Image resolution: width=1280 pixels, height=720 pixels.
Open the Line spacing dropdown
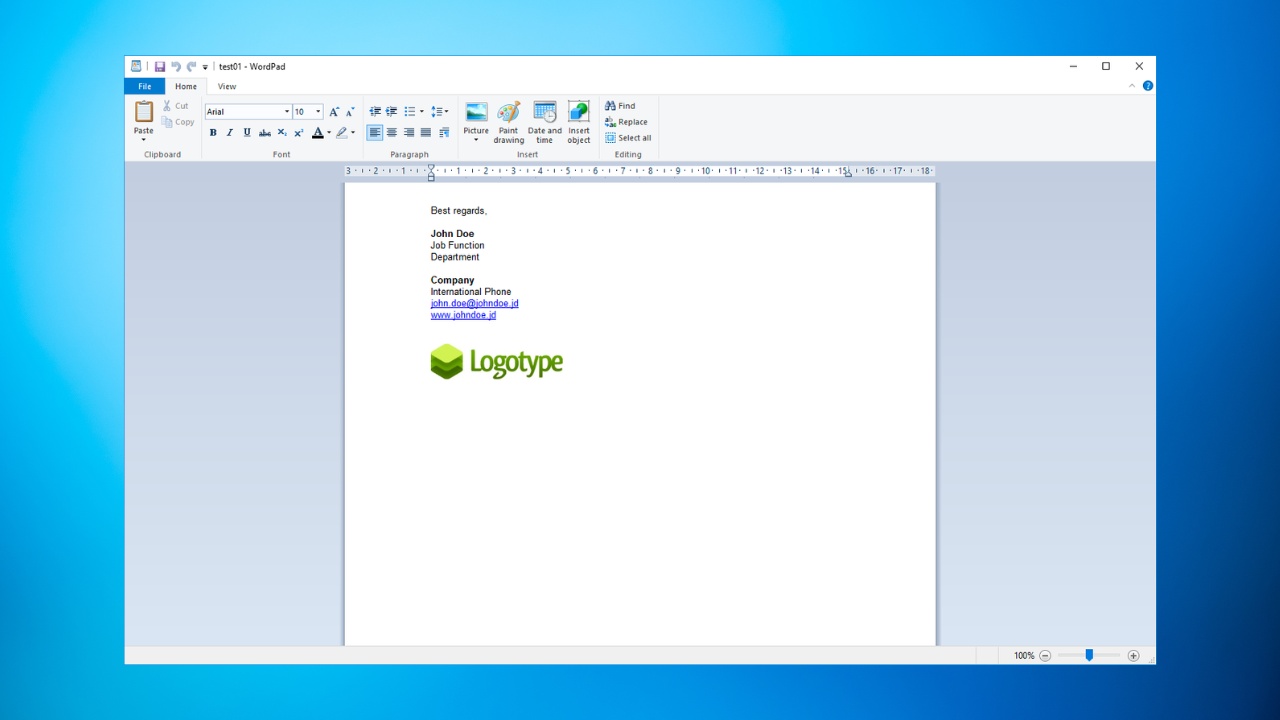[439, 112]
